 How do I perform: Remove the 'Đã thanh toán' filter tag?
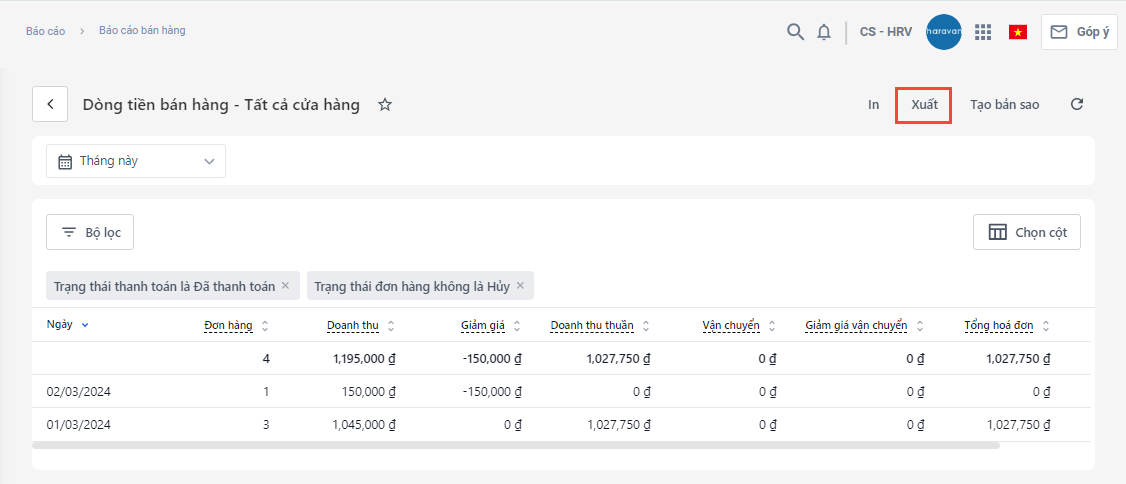pyautogui.click(x=285, y=286)
